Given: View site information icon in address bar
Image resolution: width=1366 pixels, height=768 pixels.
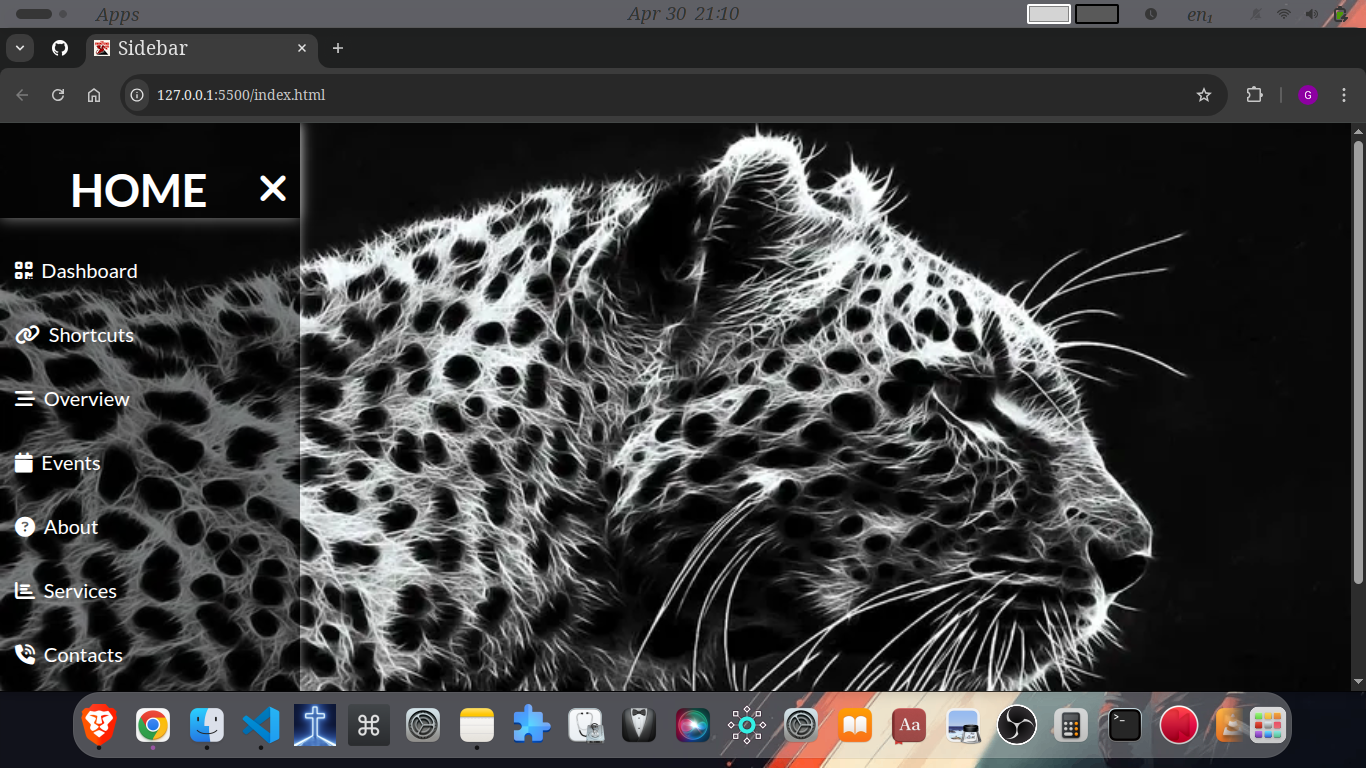Looking at the screenshot, I should (x=138, y=95).
